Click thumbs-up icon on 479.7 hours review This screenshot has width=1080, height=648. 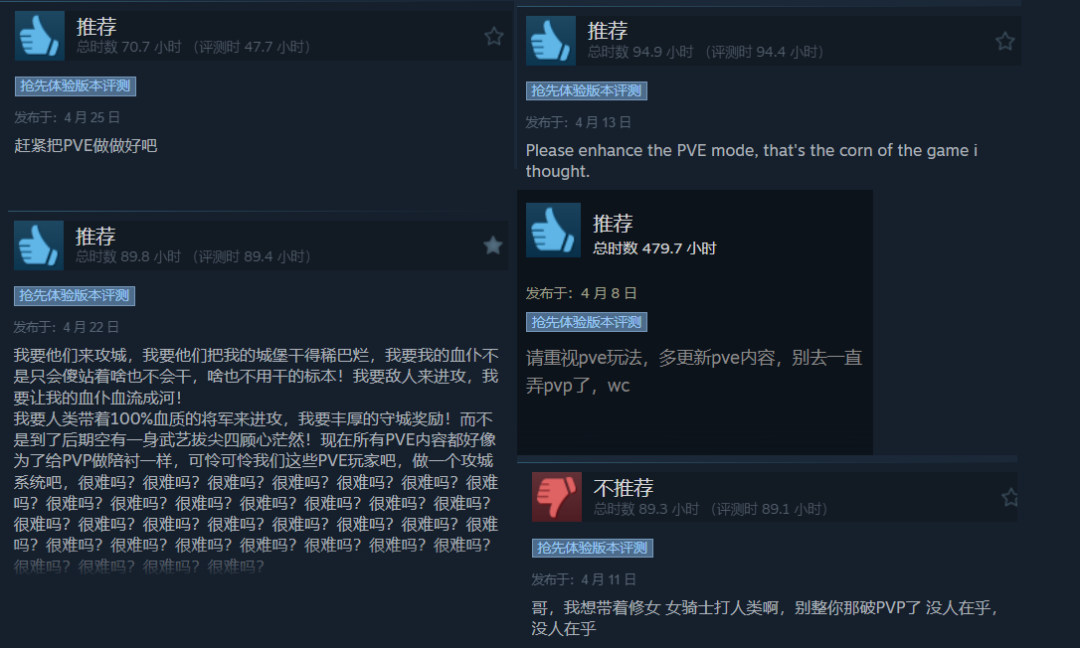pyautogui.click(x=553, y=230)
